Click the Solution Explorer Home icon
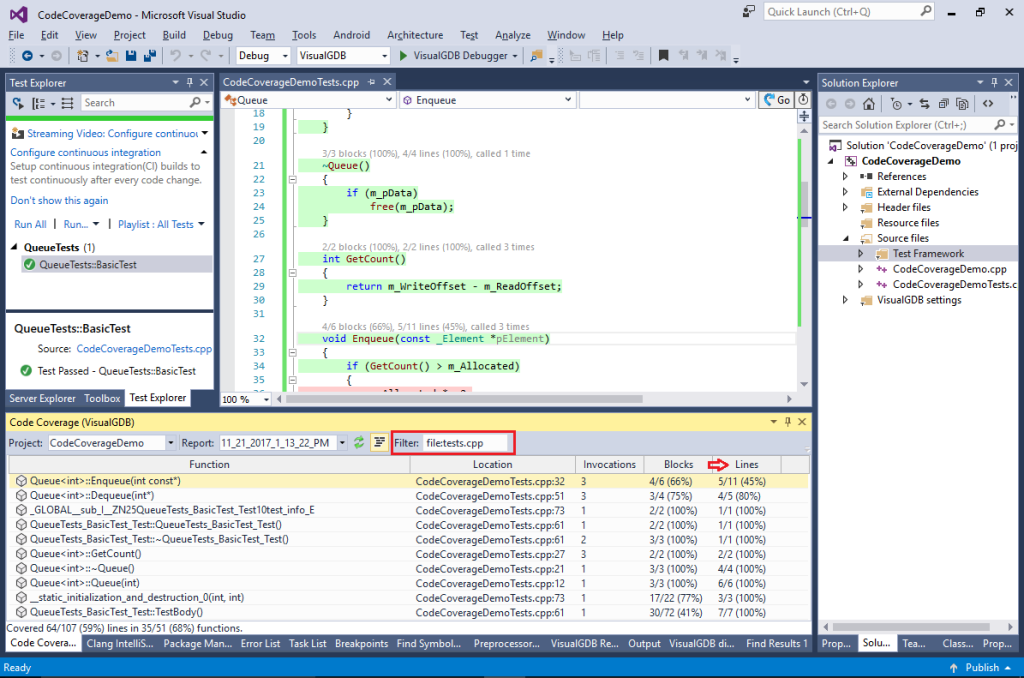This screenshot has width=1024, height=678. (x=869, y=103)
